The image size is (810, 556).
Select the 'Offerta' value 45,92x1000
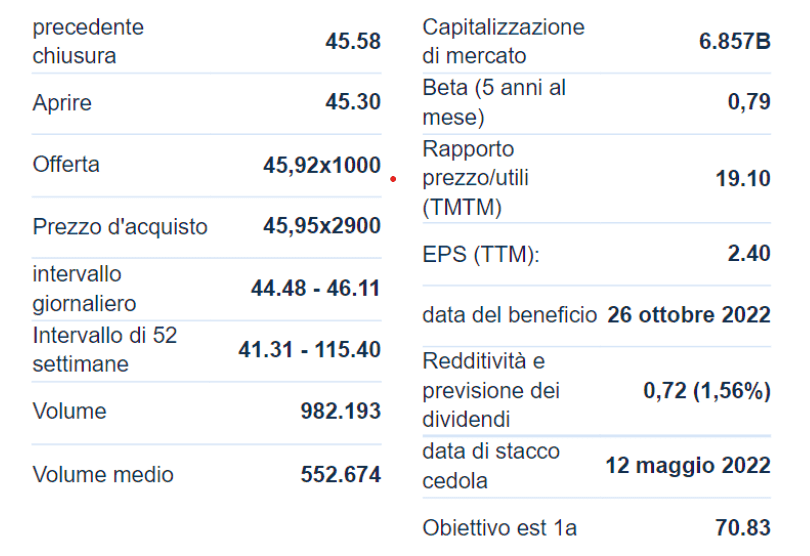[x=321, y=165]
